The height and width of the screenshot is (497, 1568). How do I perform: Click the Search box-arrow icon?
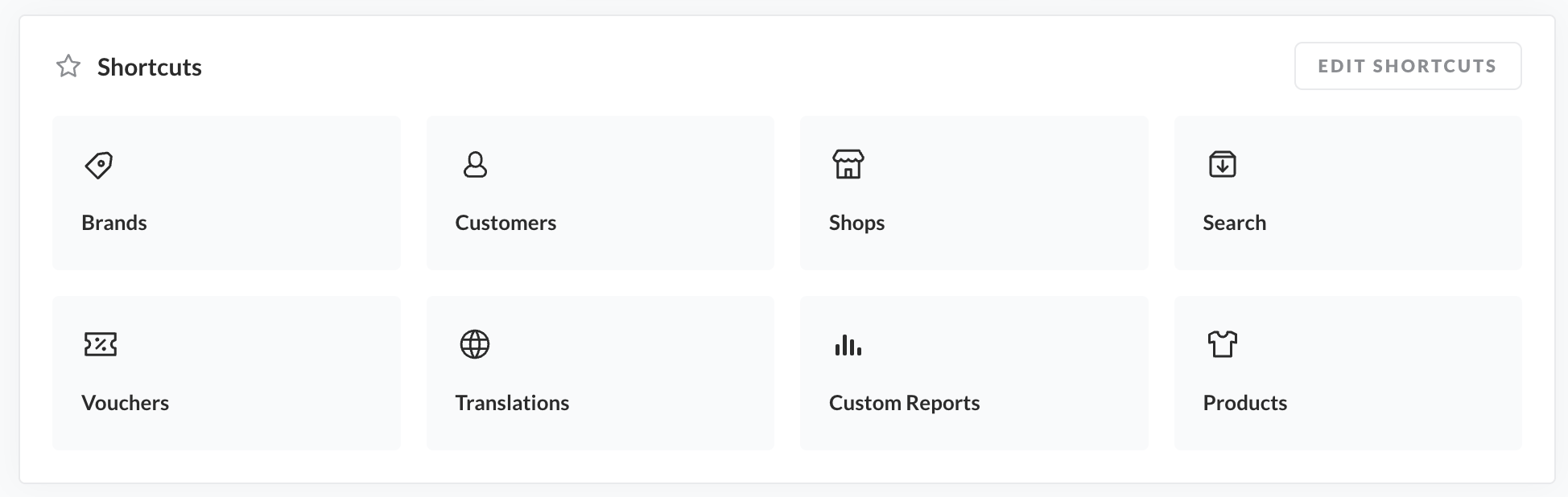click(1222, 164)
